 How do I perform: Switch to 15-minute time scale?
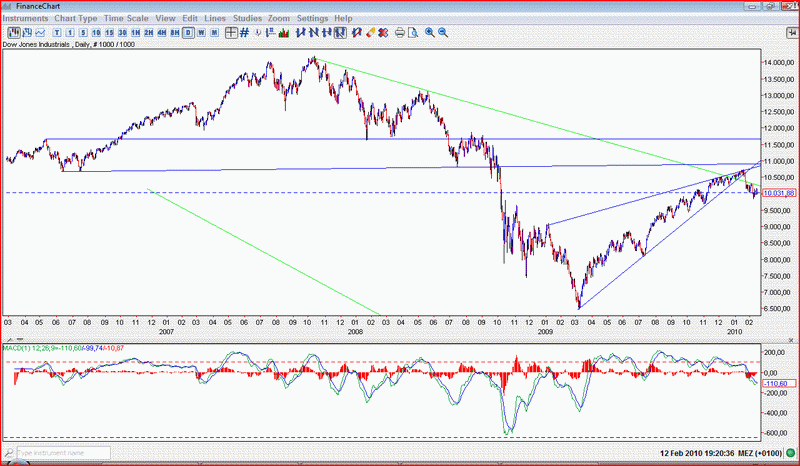109,33
